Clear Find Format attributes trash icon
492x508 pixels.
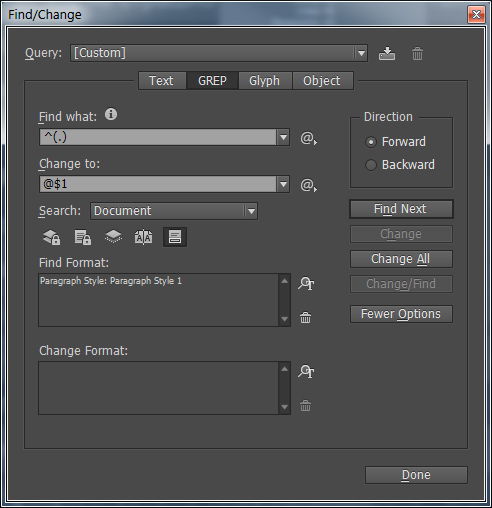305,318
